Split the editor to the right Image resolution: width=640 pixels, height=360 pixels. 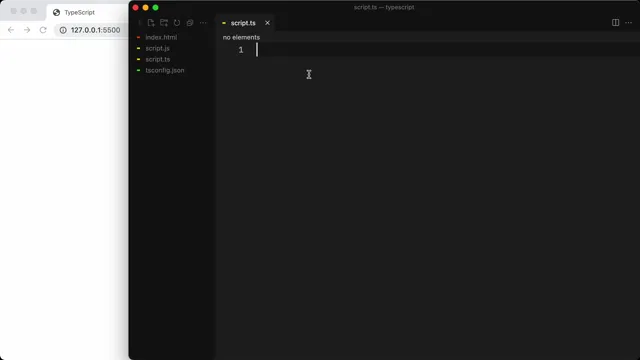[616, 22]
